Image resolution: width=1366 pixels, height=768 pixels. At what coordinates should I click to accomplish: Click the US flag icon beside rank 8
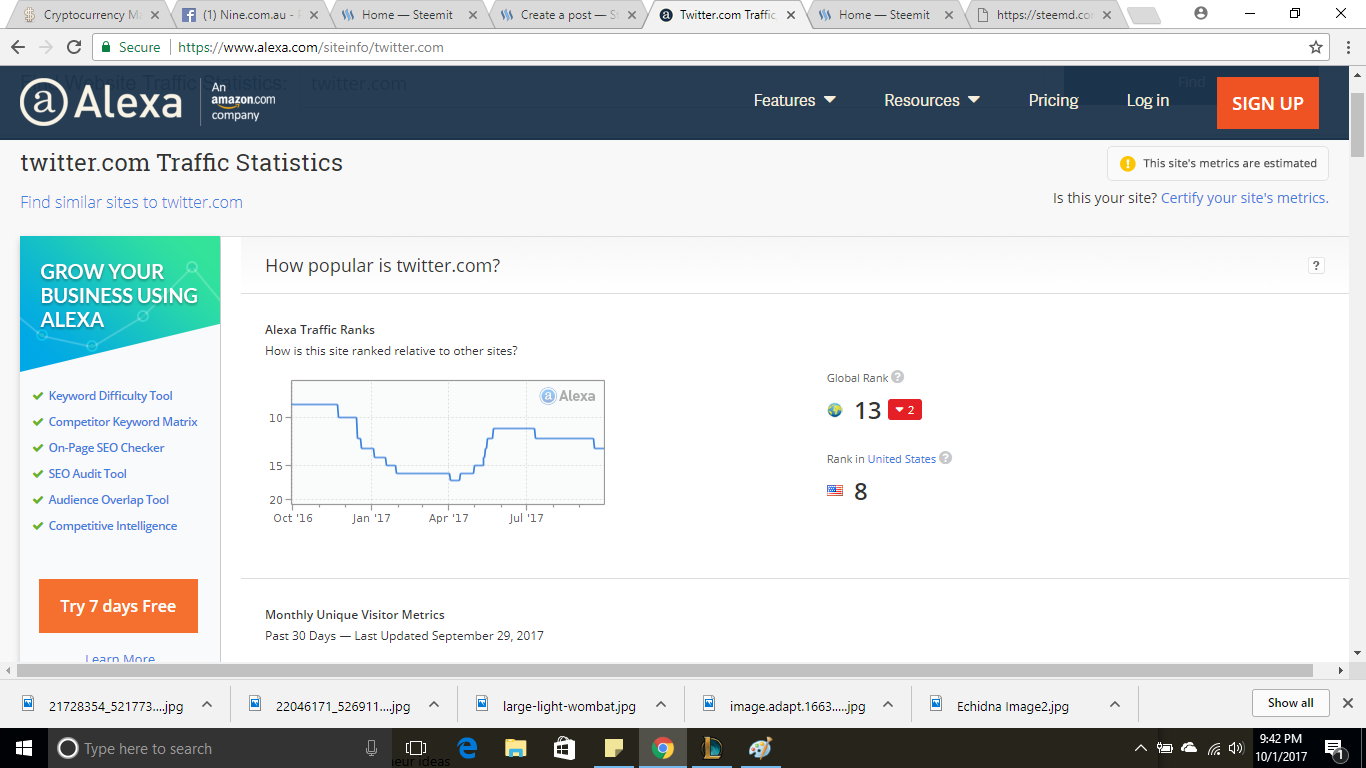[835, 491]
